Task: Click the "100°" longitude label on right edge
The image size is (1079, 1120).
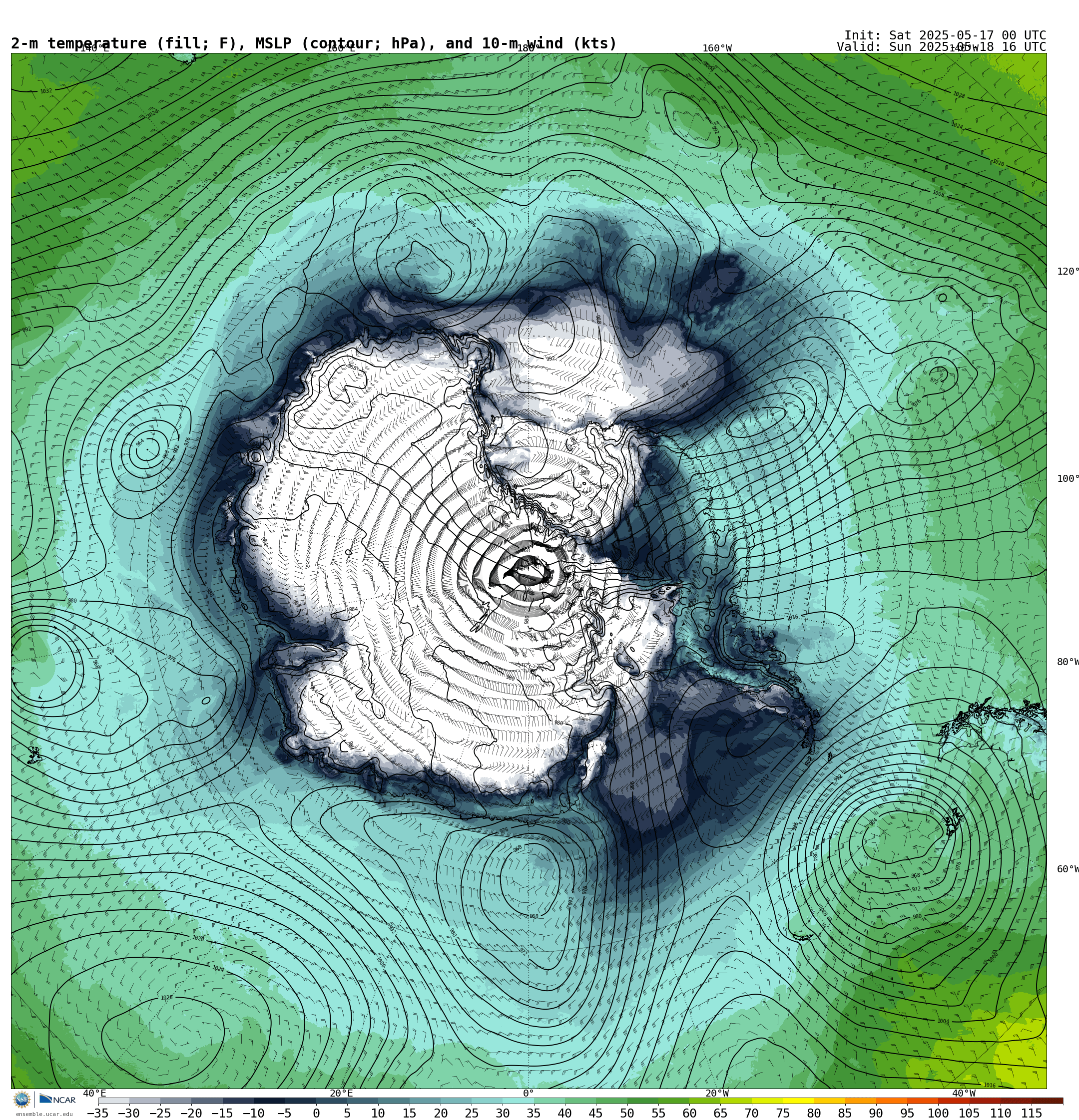Action: pos(1067,478)
